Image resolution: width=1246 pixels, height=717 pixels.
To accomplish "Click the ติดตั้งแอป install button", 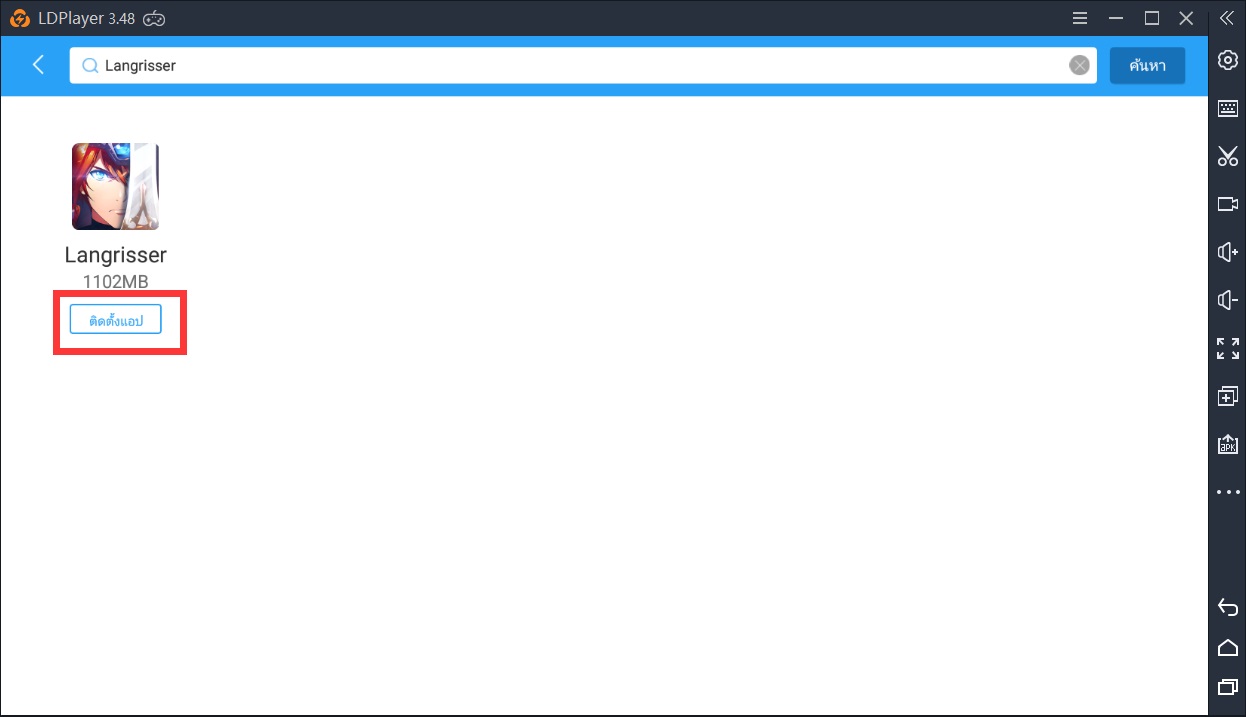I will (116, 321).
